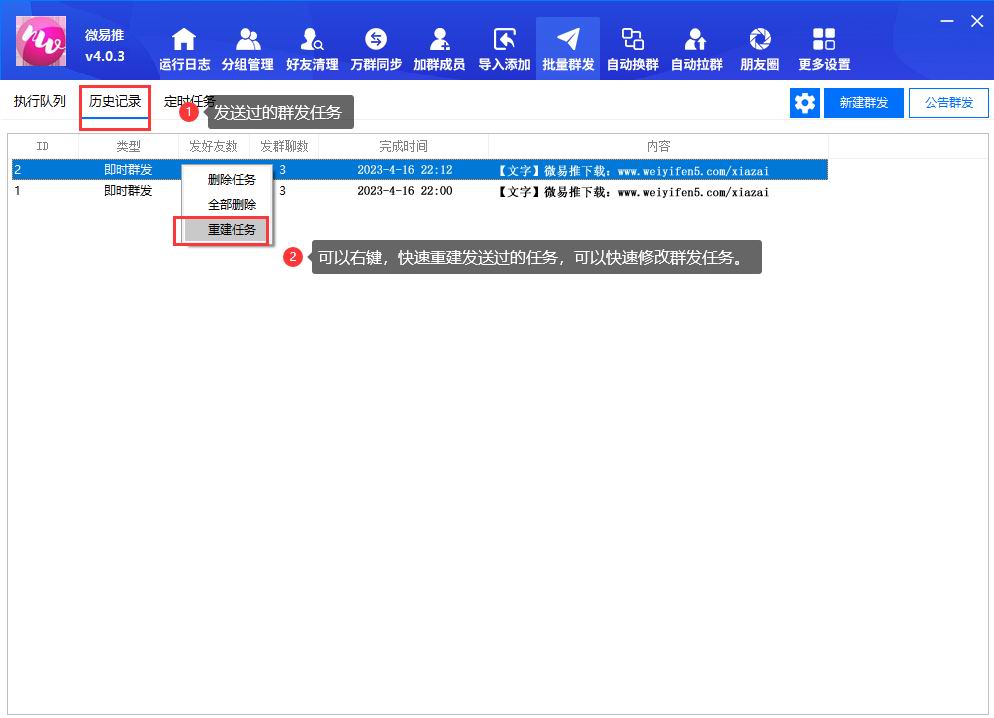
Task: Choose 全部删除 from the context menu
Action: pyautogui.click(x=231, y=205)
